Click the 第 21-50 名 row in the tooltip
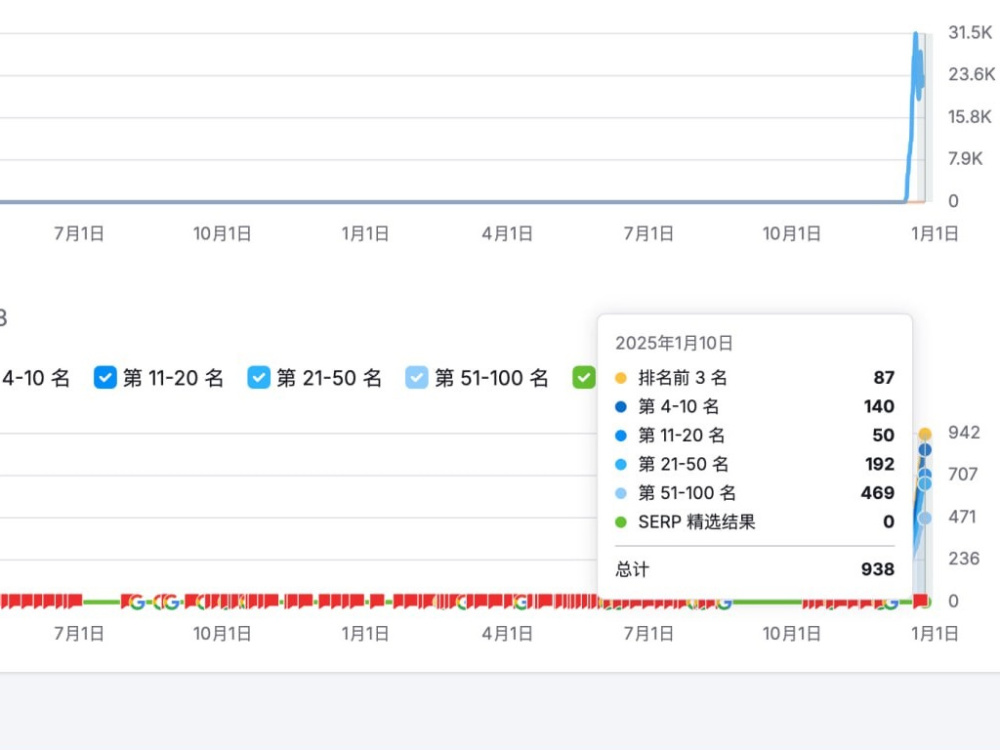Screen dimensions: 1000x750 [754, 464]
